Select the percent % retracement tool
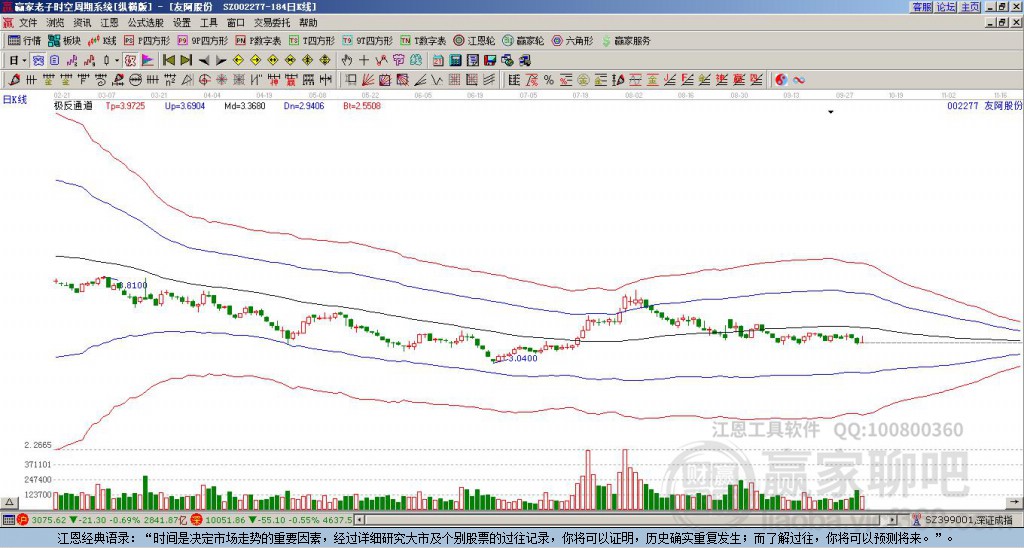Screen dimensions: 1024x548 pos(549,80)
